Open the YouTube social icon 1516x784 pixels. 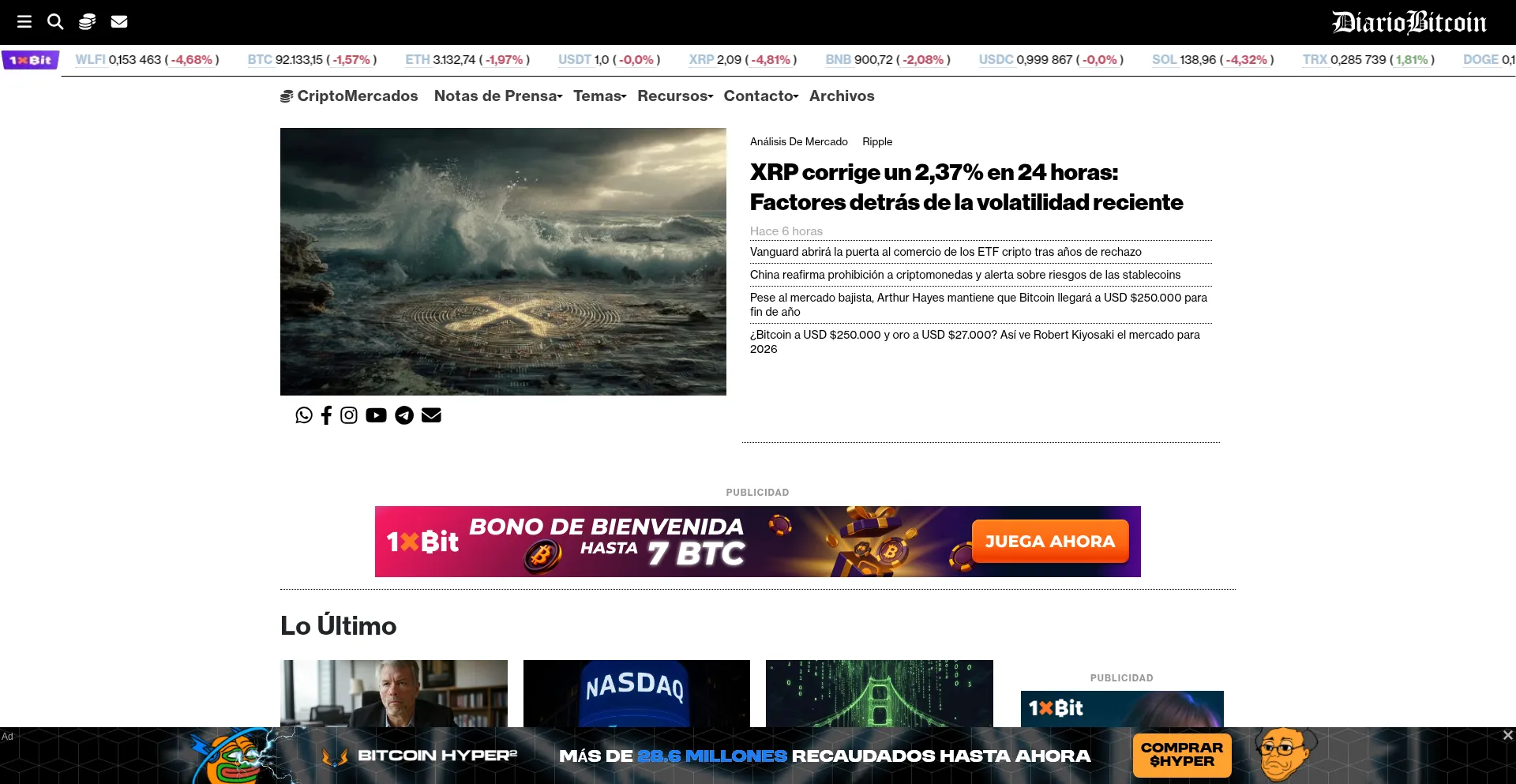coord(376,415)
